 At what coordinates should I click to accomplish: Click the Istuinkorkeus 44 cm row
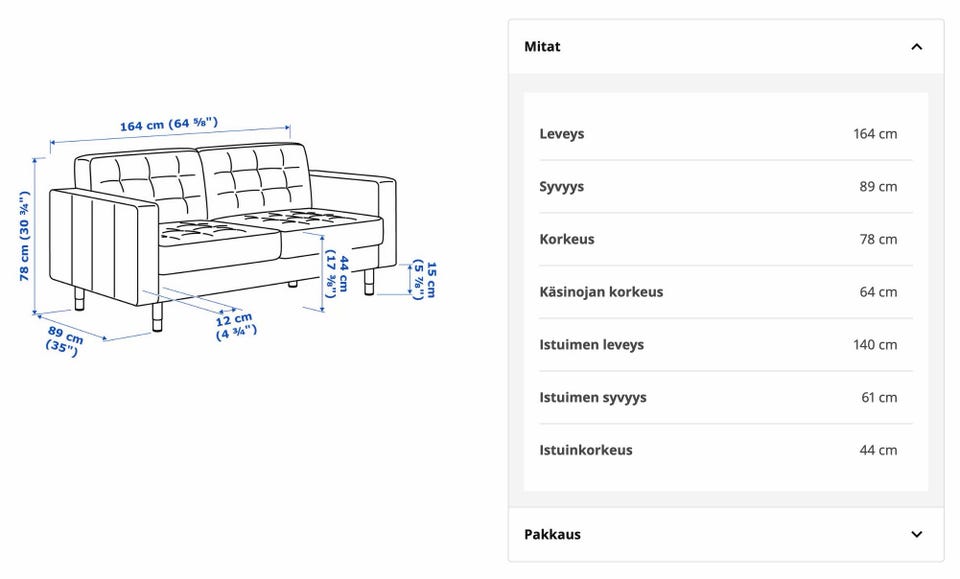(x=726, y=450)
